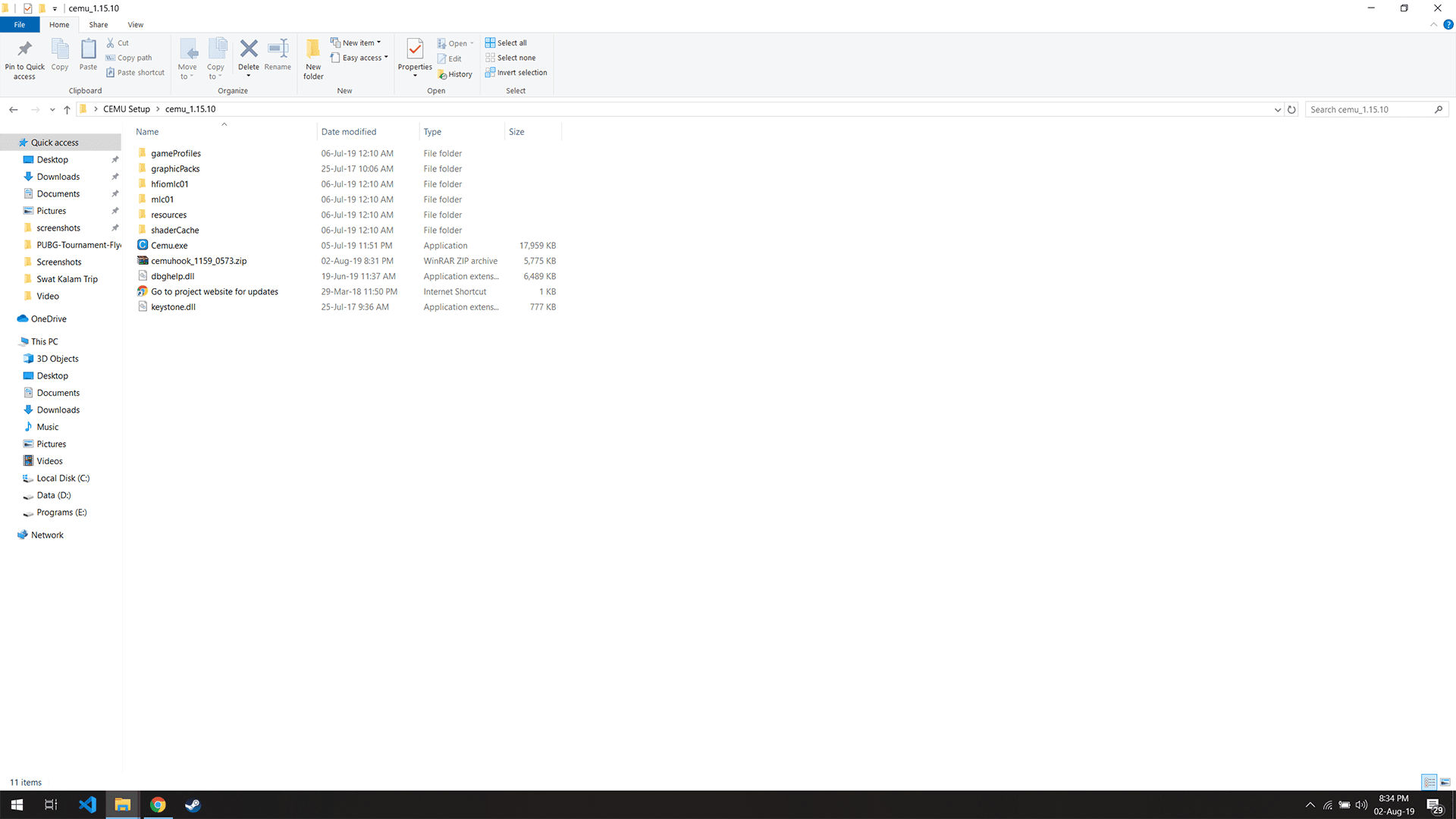Expand the New item dropdown
1456x819 pixels.
356,43
